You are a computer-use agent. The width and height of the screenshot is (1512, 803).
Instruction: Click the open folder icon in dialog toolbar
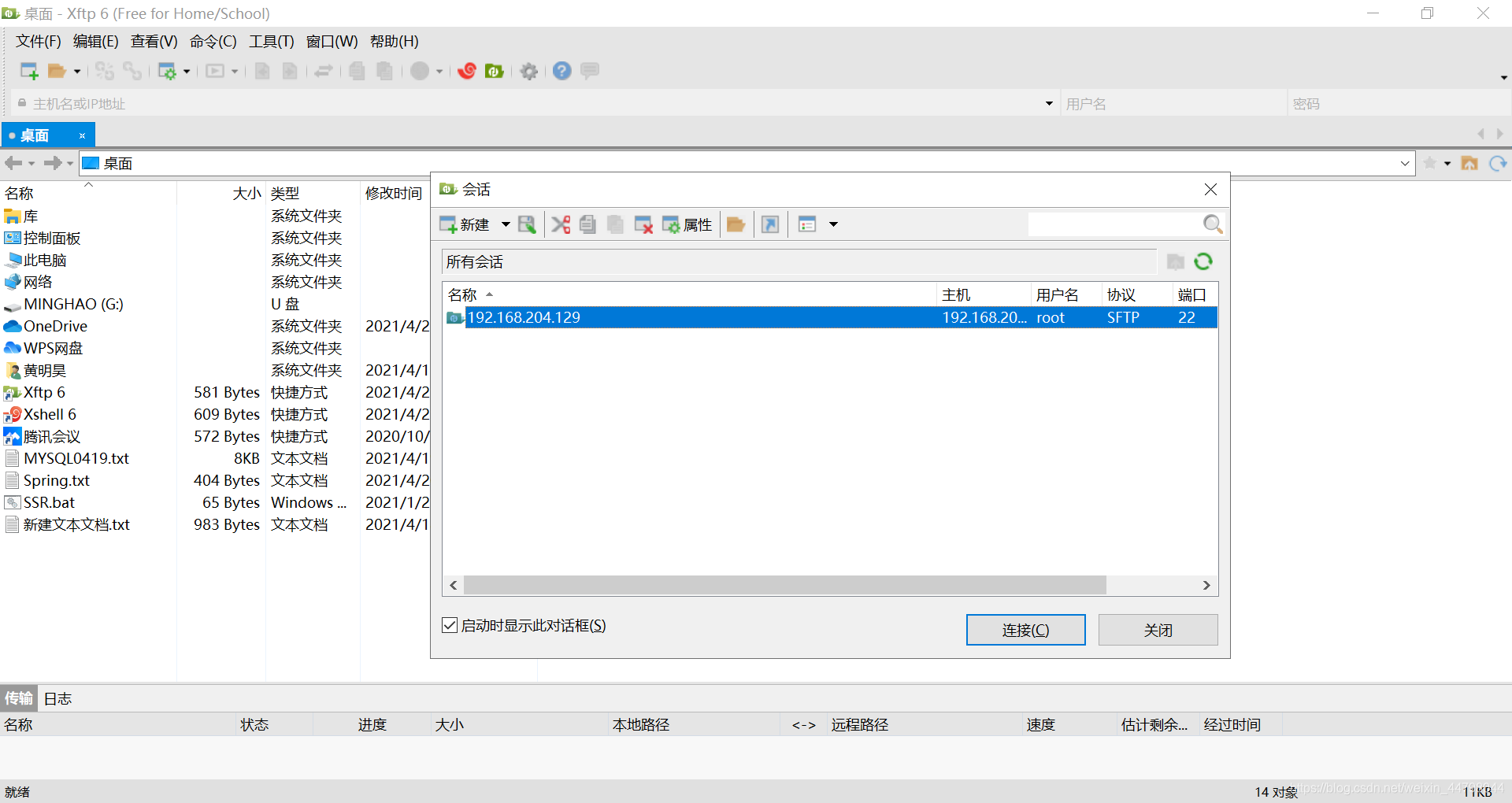(736, 225)
